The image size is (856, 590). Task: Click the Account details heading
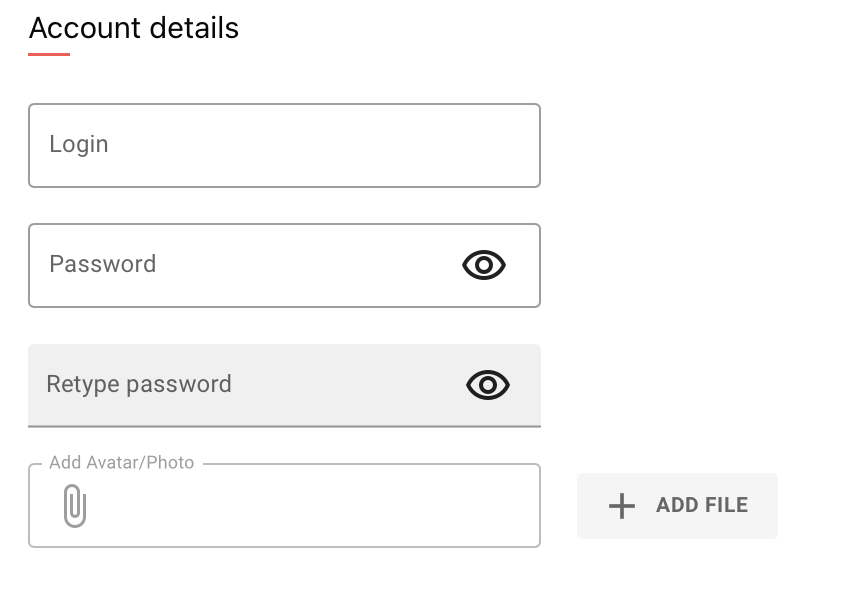coord(134,28)
